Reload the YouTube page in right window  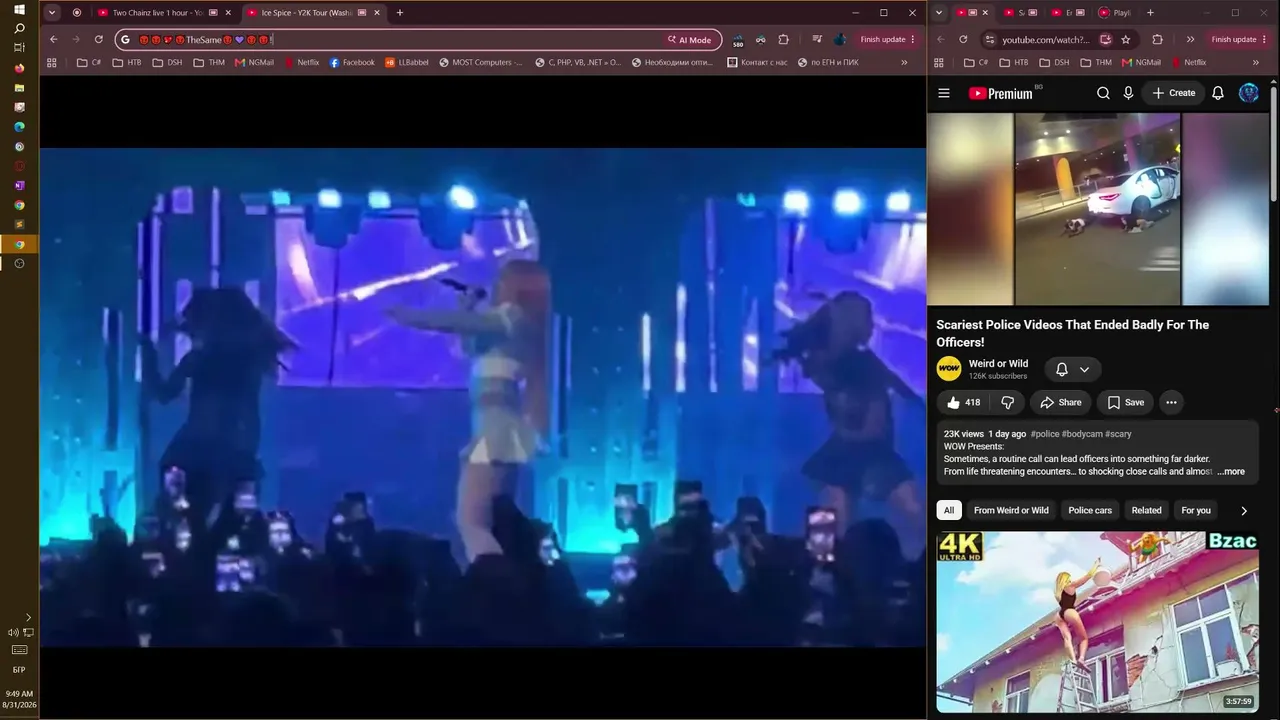(963, 39)
